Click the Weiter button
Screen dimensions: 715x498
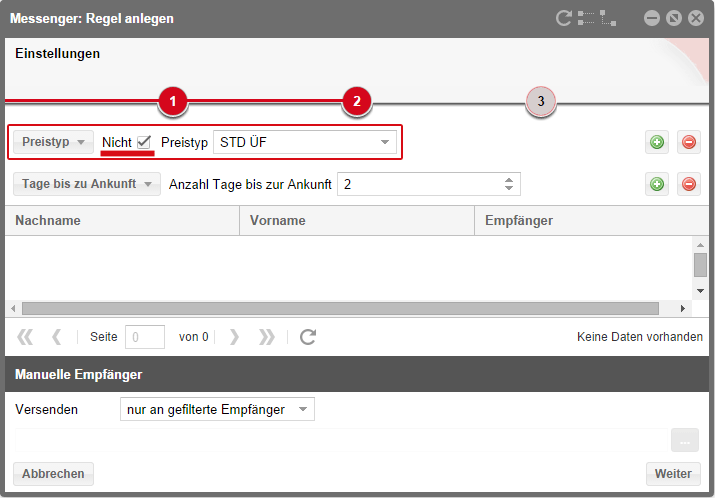[x=673, y=473]
